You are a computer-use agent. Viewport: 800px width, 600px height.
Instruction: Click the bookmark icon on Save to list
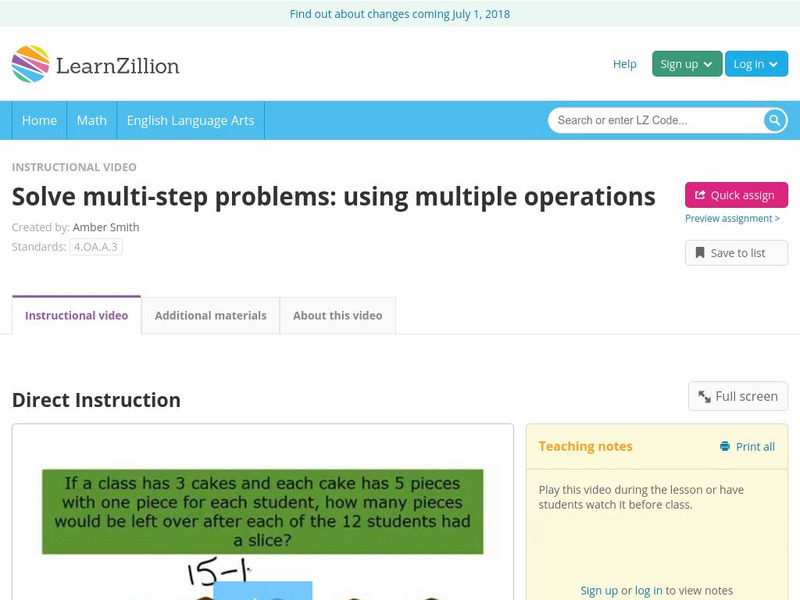point(700,252)
